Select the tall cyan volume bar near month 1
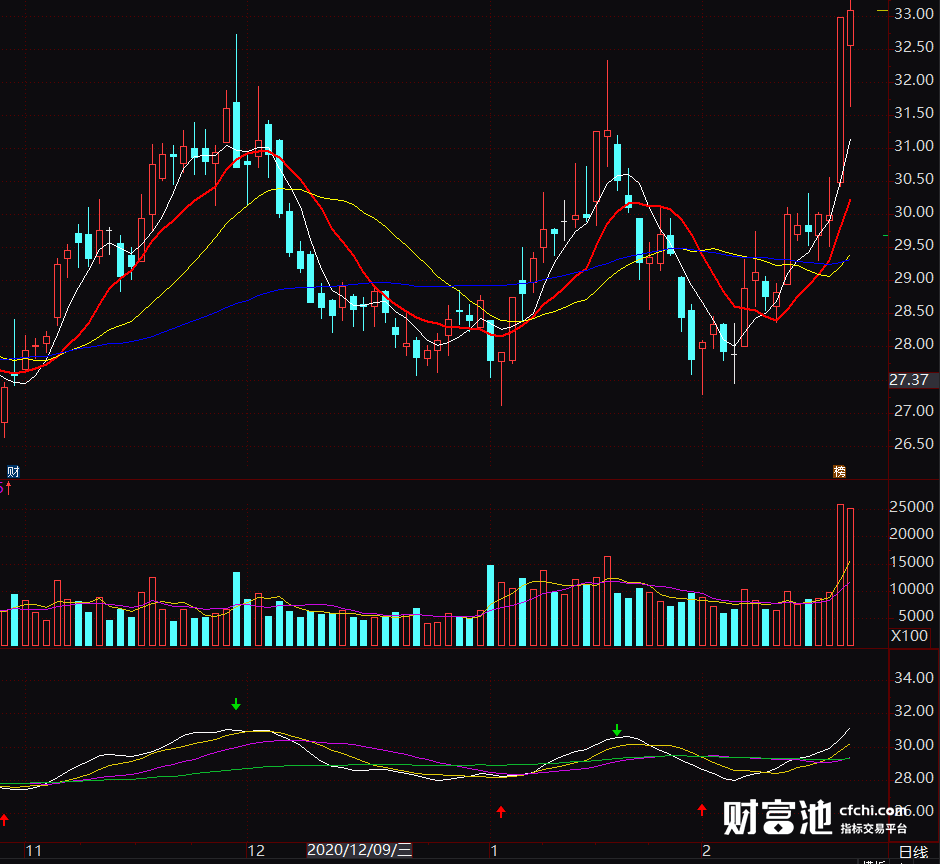The image size is (940, 864). coord(490,605)
